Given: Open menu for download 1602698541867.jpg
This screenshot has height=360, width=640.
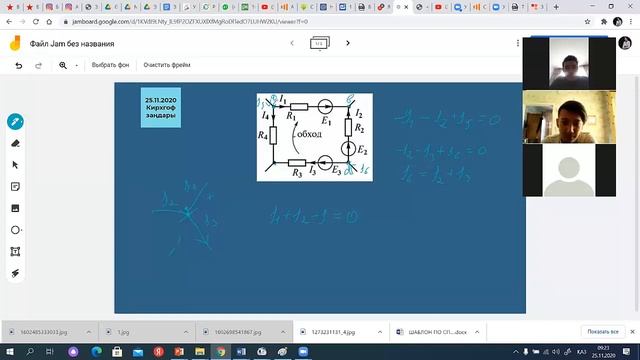Looking at the screenshot, I should click(x=283, y=332).
